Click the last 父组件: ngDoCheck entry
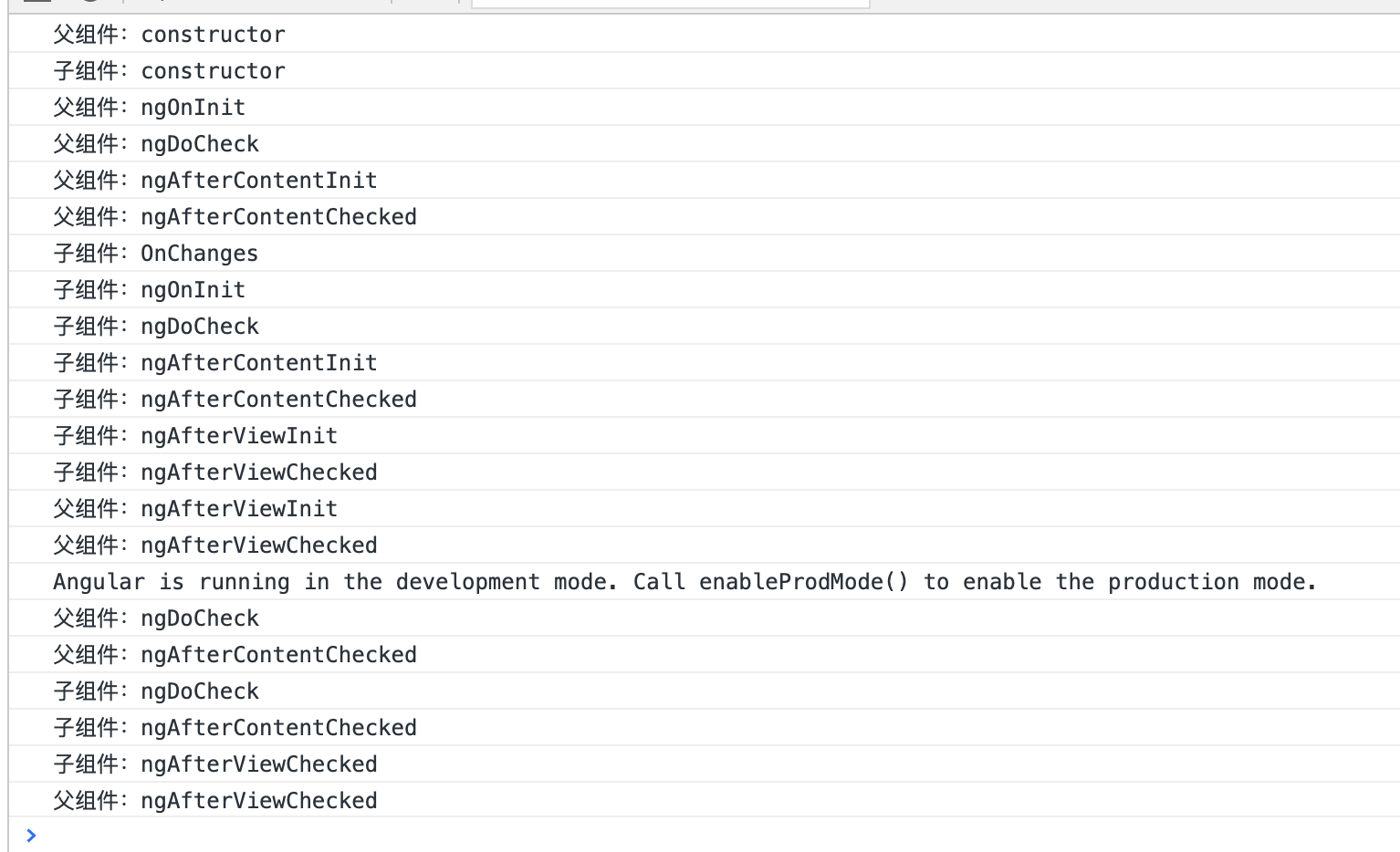The height and width of the screenshot is (852, 1400). 156,618
